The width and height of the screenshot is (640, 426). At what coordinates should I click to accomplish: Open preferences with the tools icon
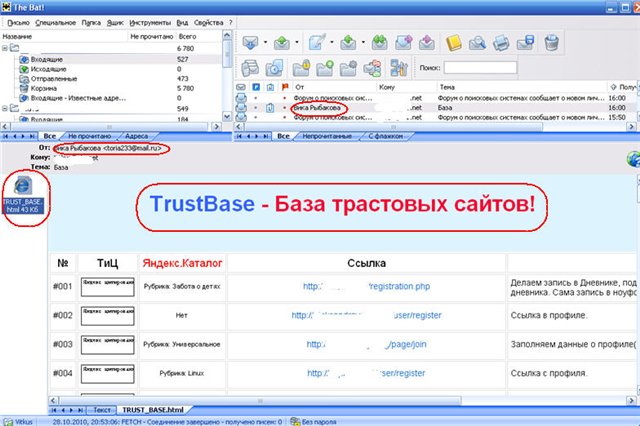(399, 68)
